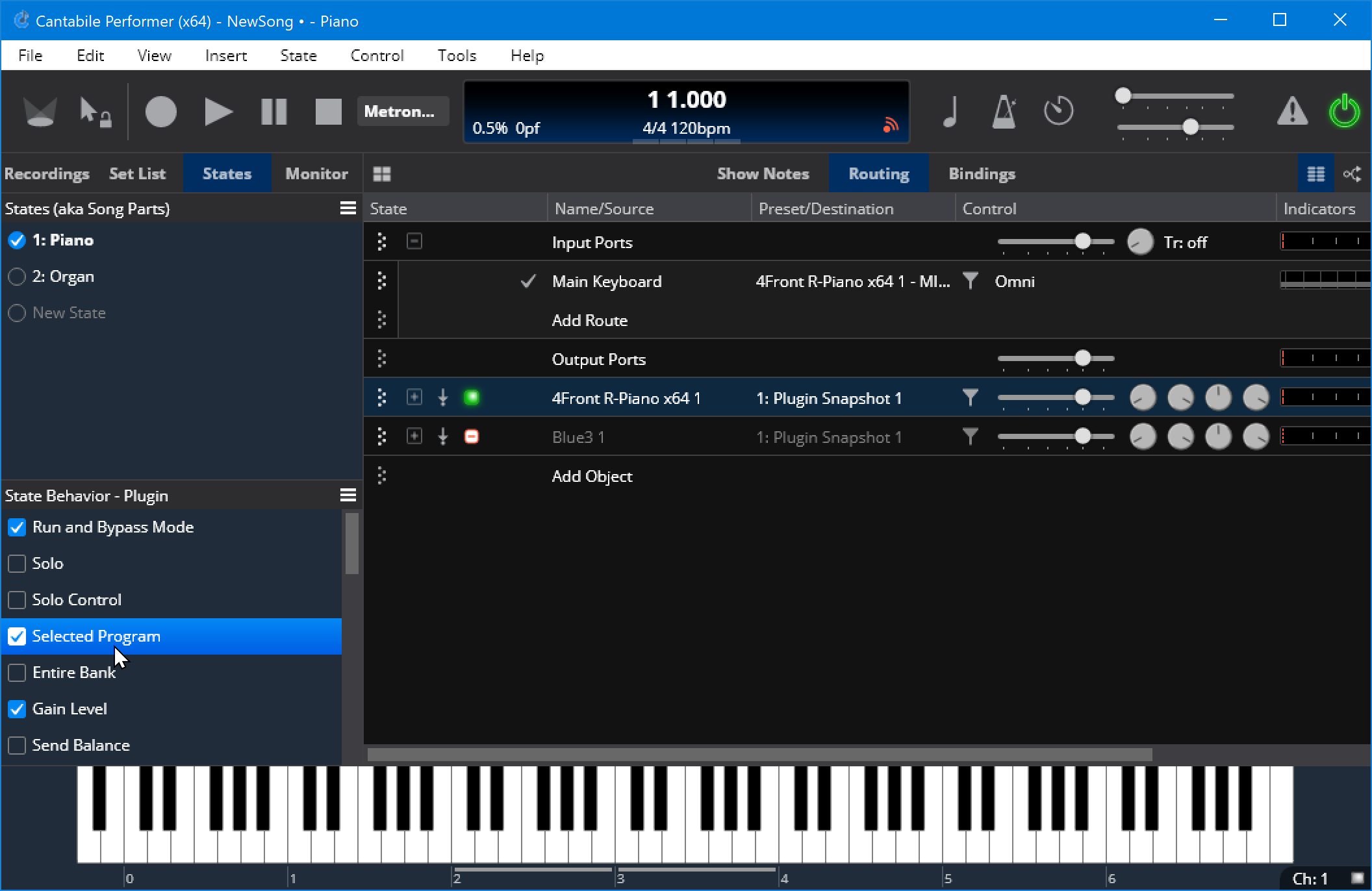Open the File menu
Viewport: 1372px width, 891px height.
click(30, 55)
